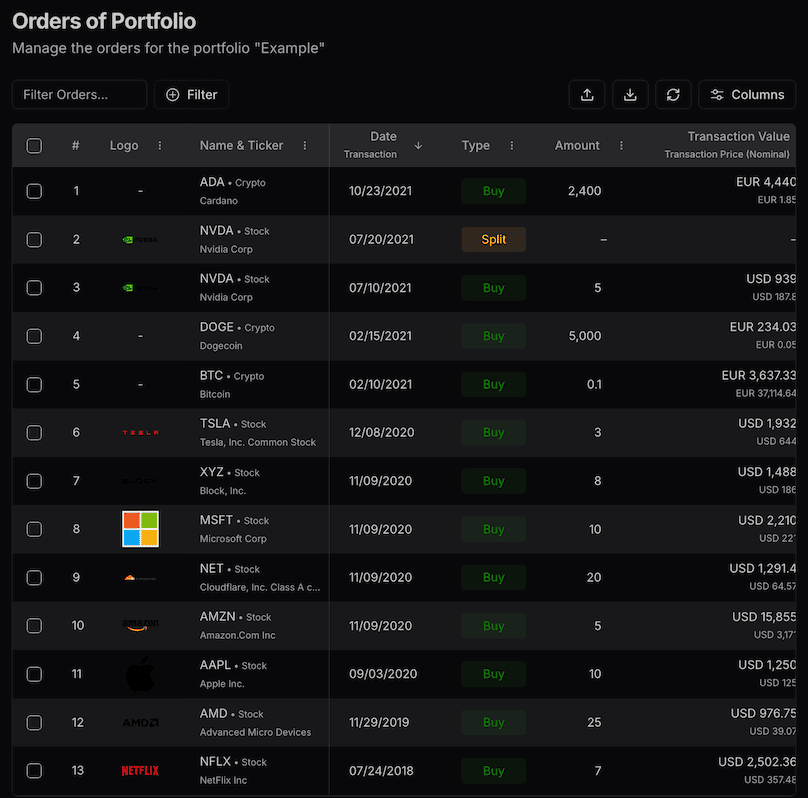
Task: Click the Netflix logo in row 13
Action: 140,771
